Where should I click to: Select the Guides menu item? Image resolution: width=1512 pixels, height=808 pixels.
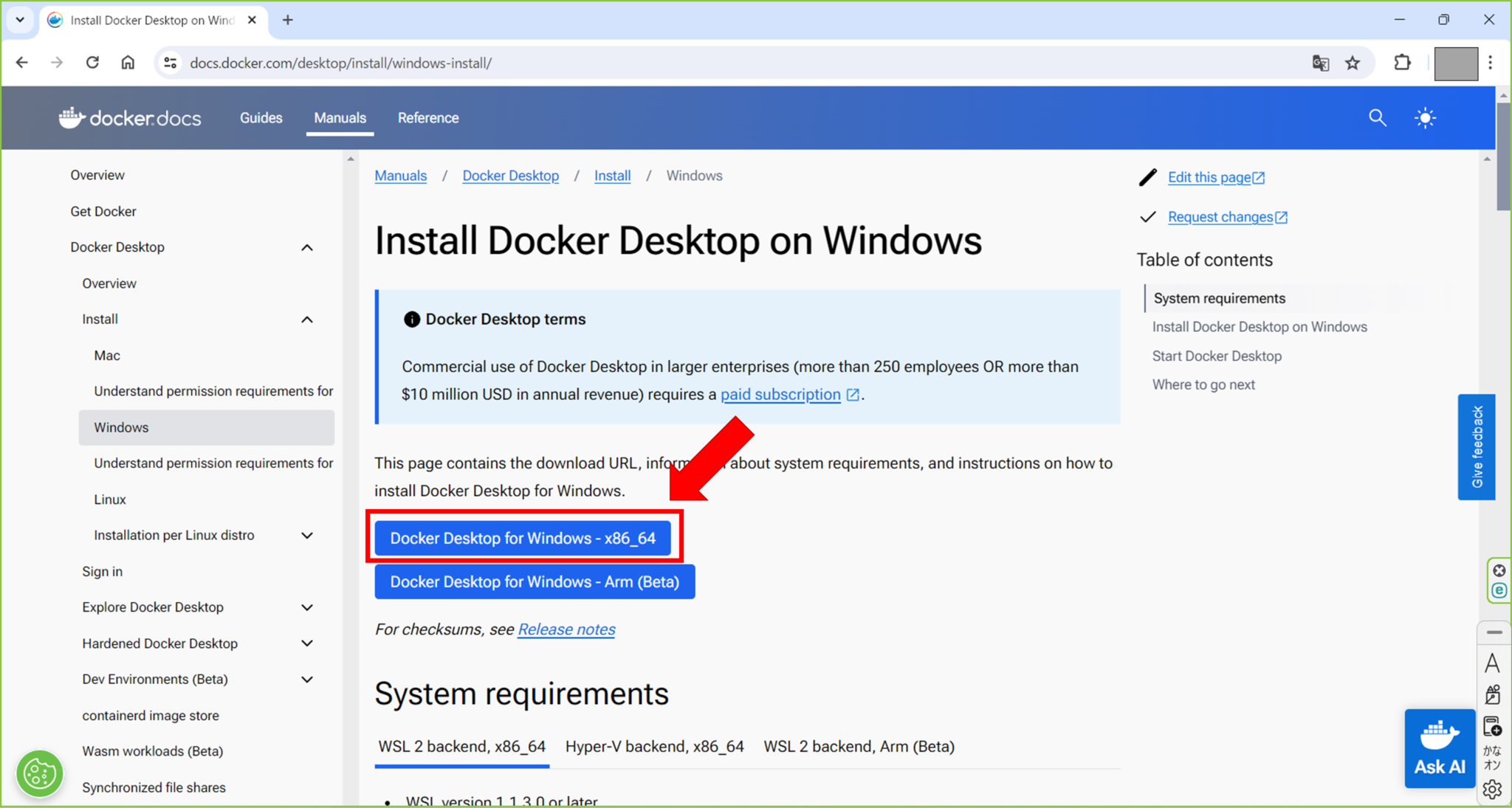(261, 117)
